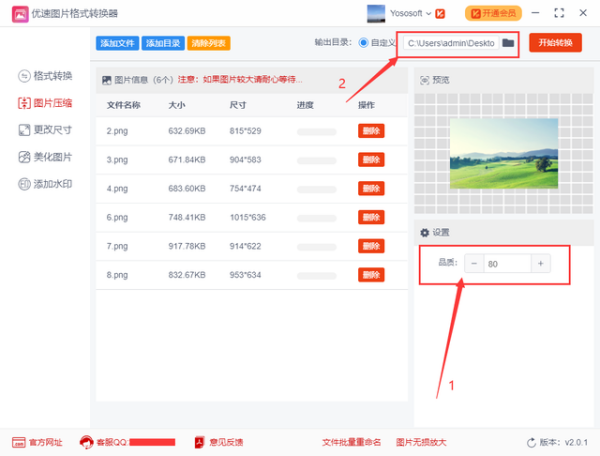
Task: Decrease quality with the minus stepper
Action: 473,263
